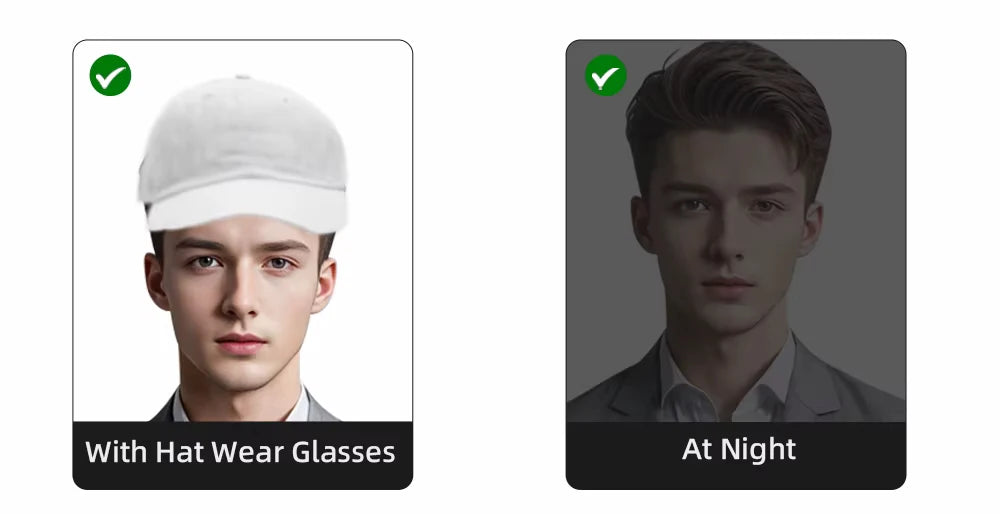Click the word "Wear" in the left caption

click(247, 452)
